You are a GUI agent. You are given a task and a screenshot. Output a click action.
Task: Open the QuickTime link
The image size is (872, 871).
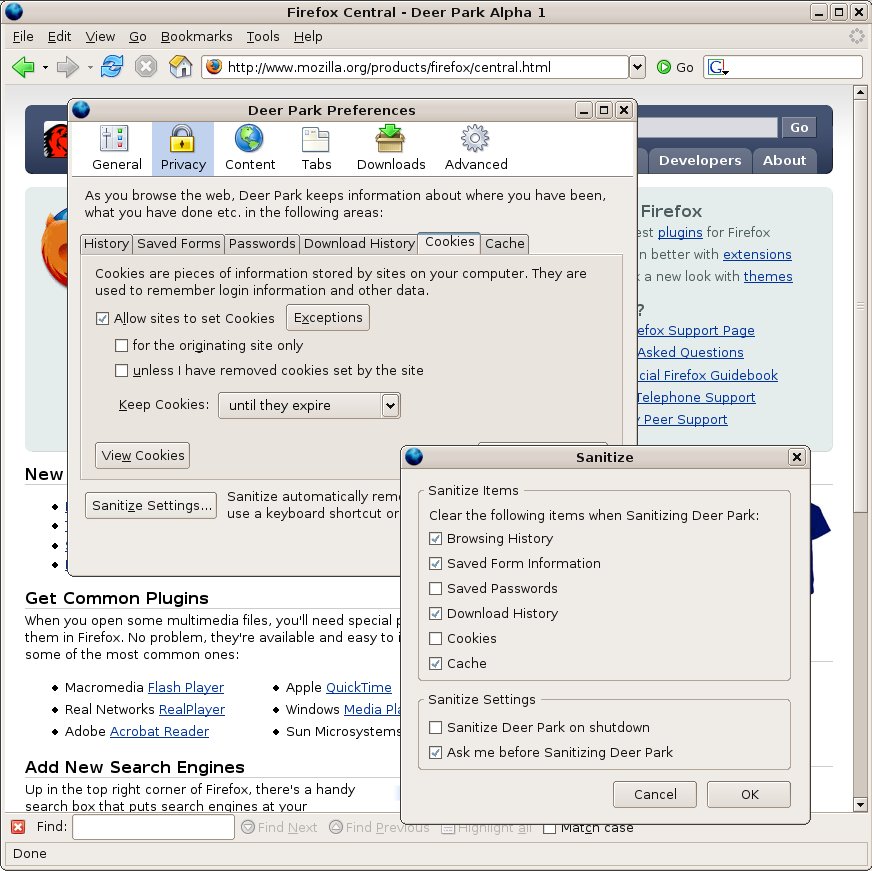tap(358, 687)
